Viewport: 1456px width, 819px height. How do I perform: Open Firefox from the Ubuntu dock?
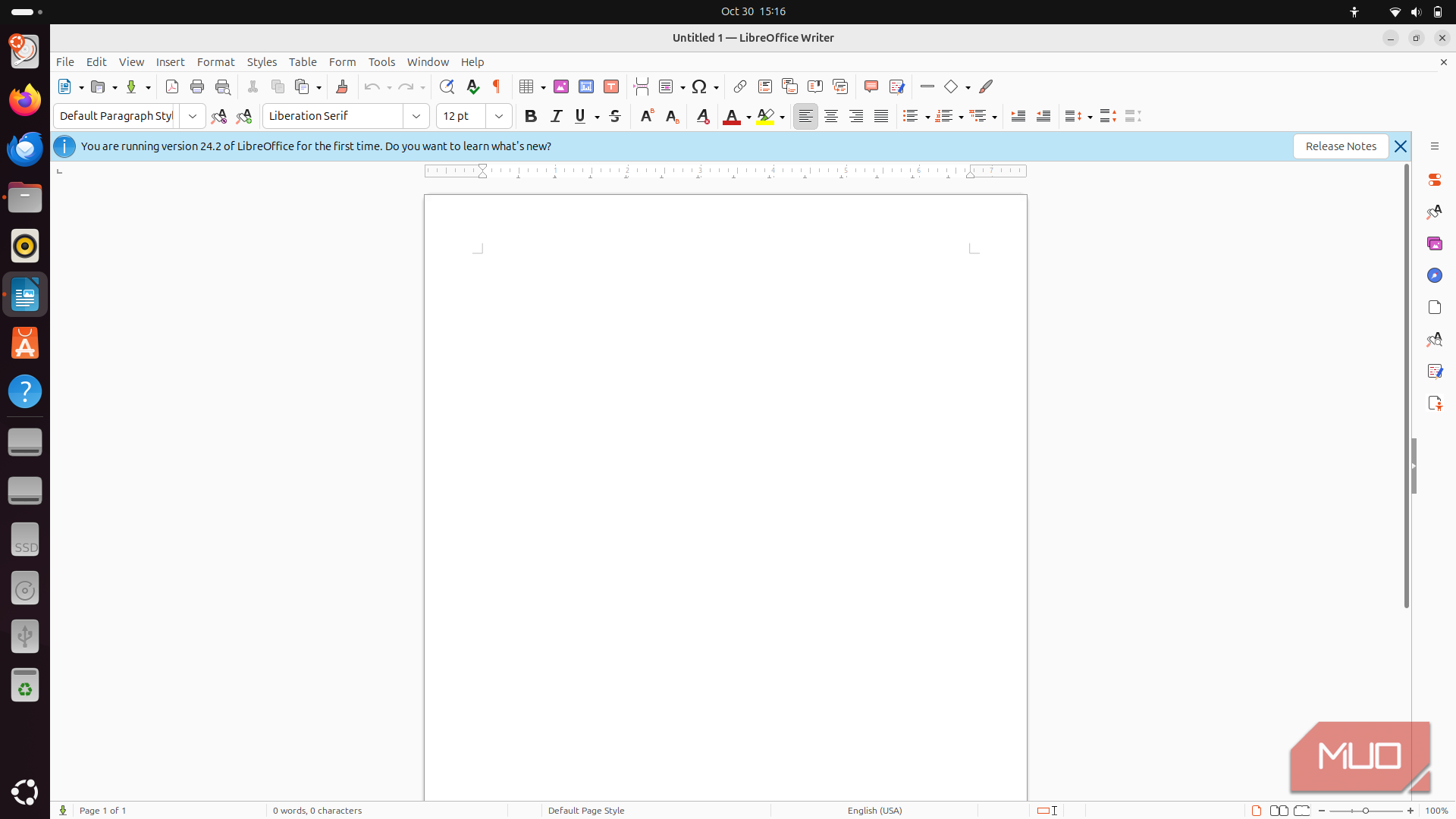(25, 100)
